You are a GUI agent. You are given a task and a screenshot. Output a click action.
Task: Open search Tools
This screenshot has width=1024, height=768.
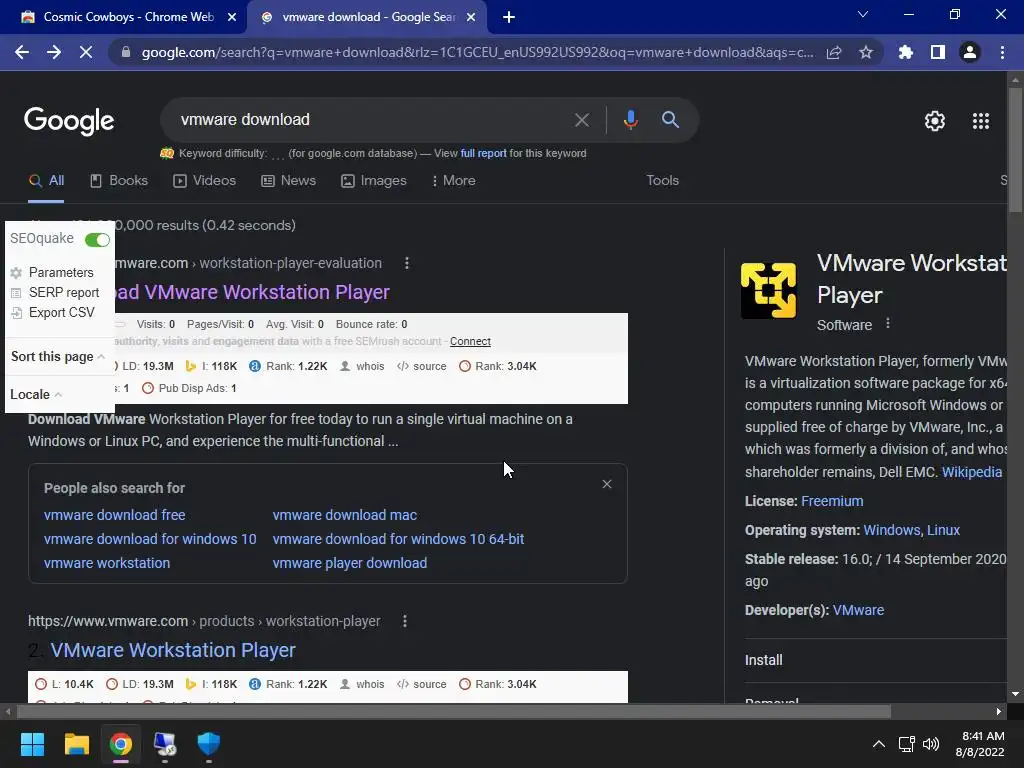(x=662, y=180)
